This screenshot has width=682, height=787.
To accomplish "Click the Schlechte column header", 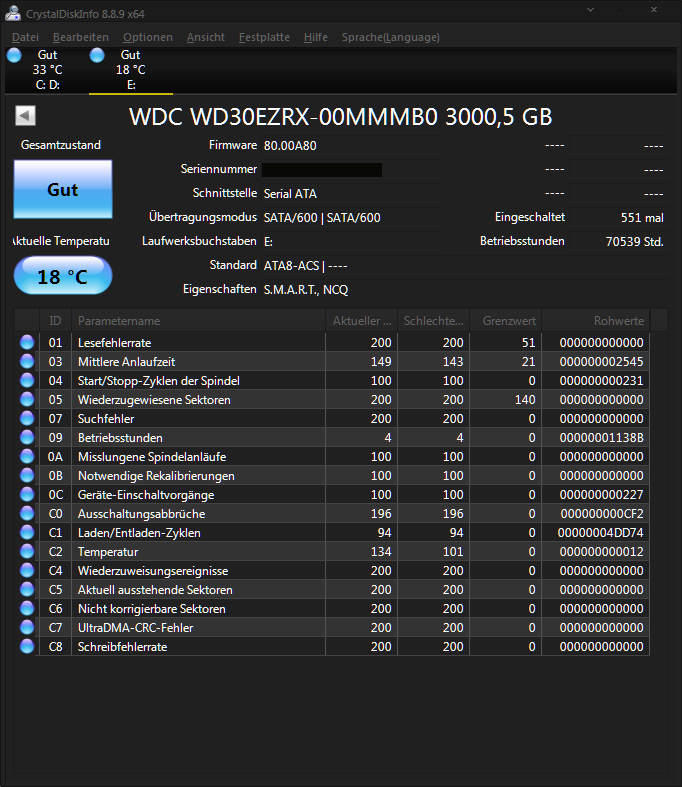I will click(434, 321).
